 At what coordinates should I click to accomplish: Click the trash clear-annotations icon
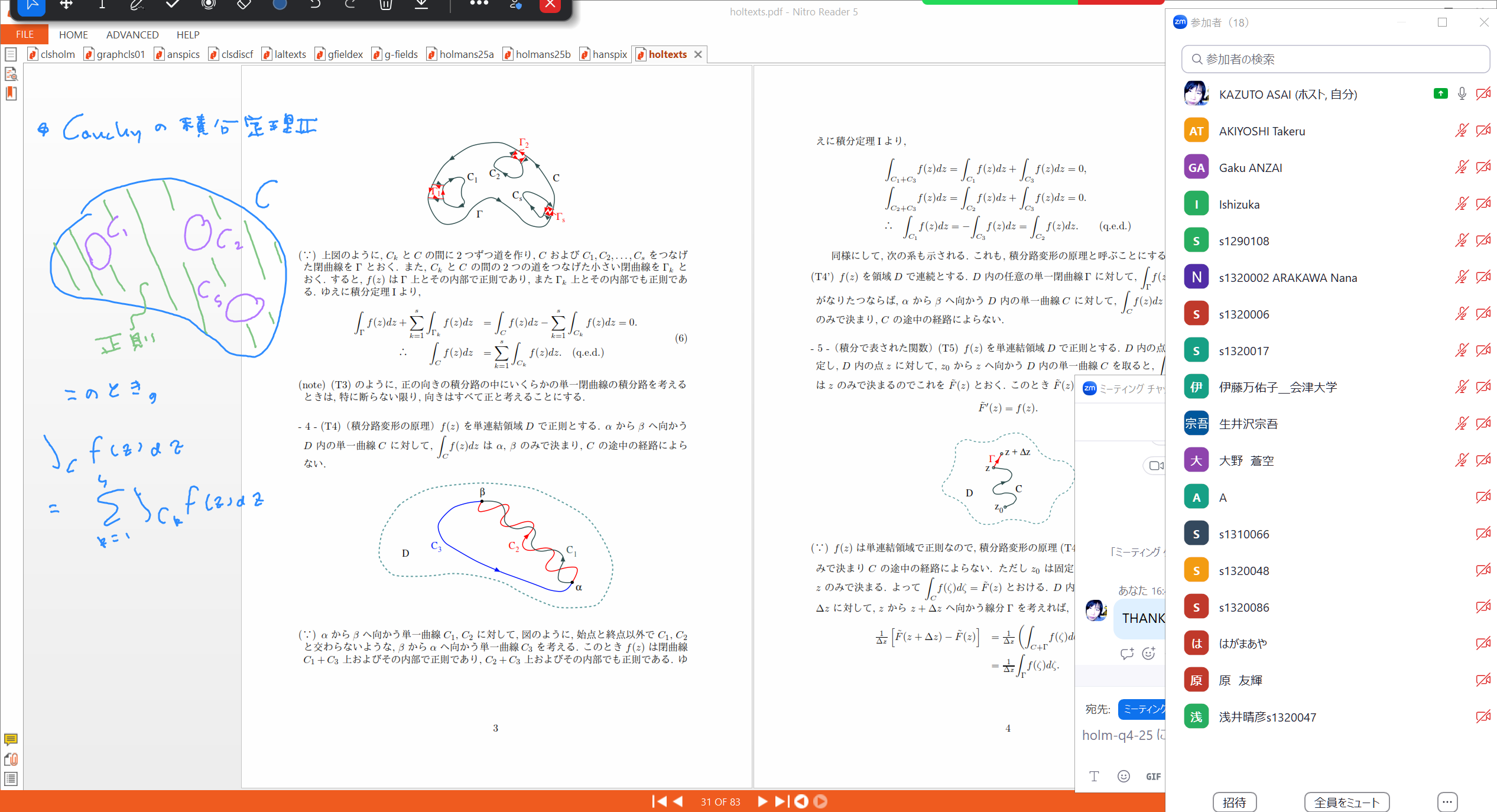pyautogui.click(x=385, y=5)
